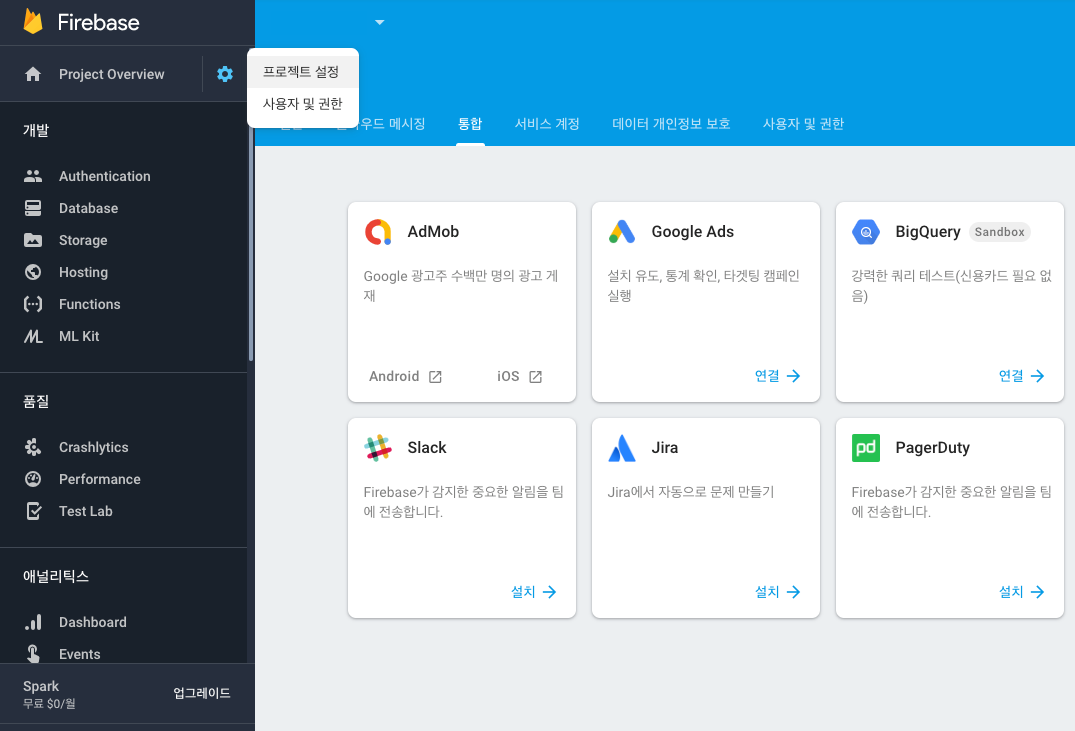Click the AdMob logo icon
1075x731 pixels.
(x=378, y=232)
